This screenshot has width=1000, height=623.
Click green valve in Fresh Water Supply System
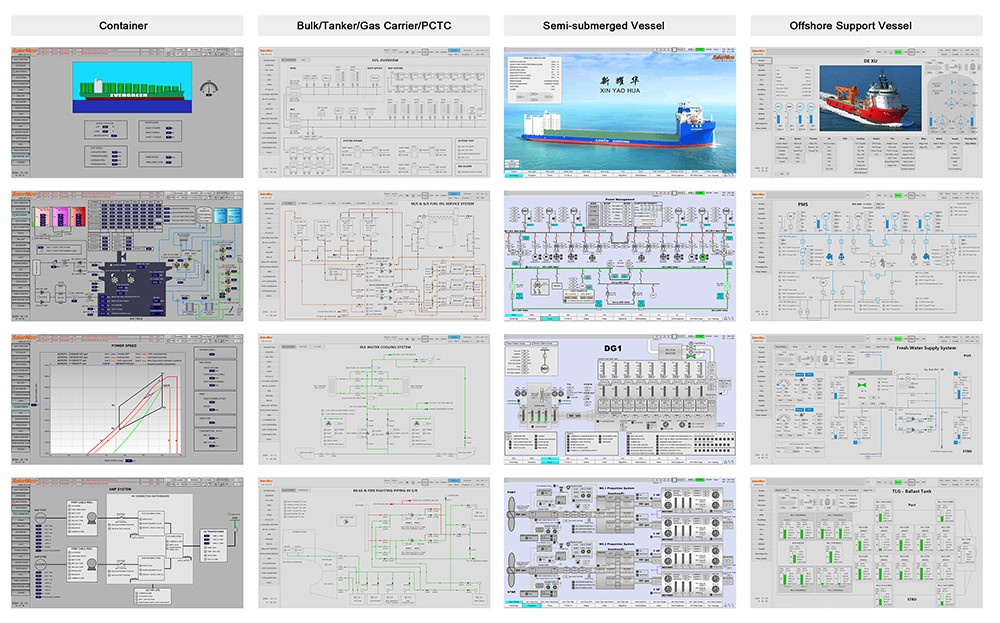pos(860,385)
